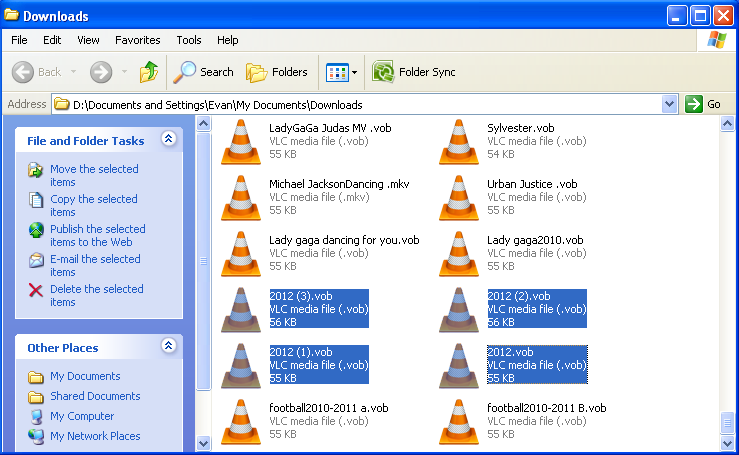739x455 pixels.
Task: Click task pane scrollbar up arrow
Action: pyautogui.click(x=203, y=124)
